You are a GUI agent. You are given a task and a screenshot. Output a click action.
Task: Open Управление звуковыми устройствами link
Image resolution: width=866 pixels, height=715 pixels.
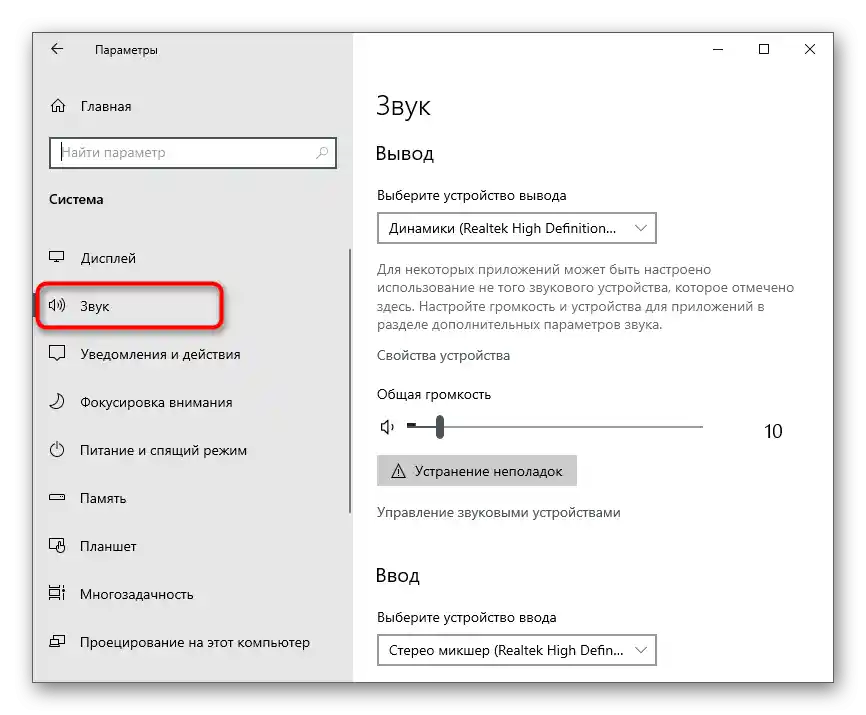coord(498,512)
